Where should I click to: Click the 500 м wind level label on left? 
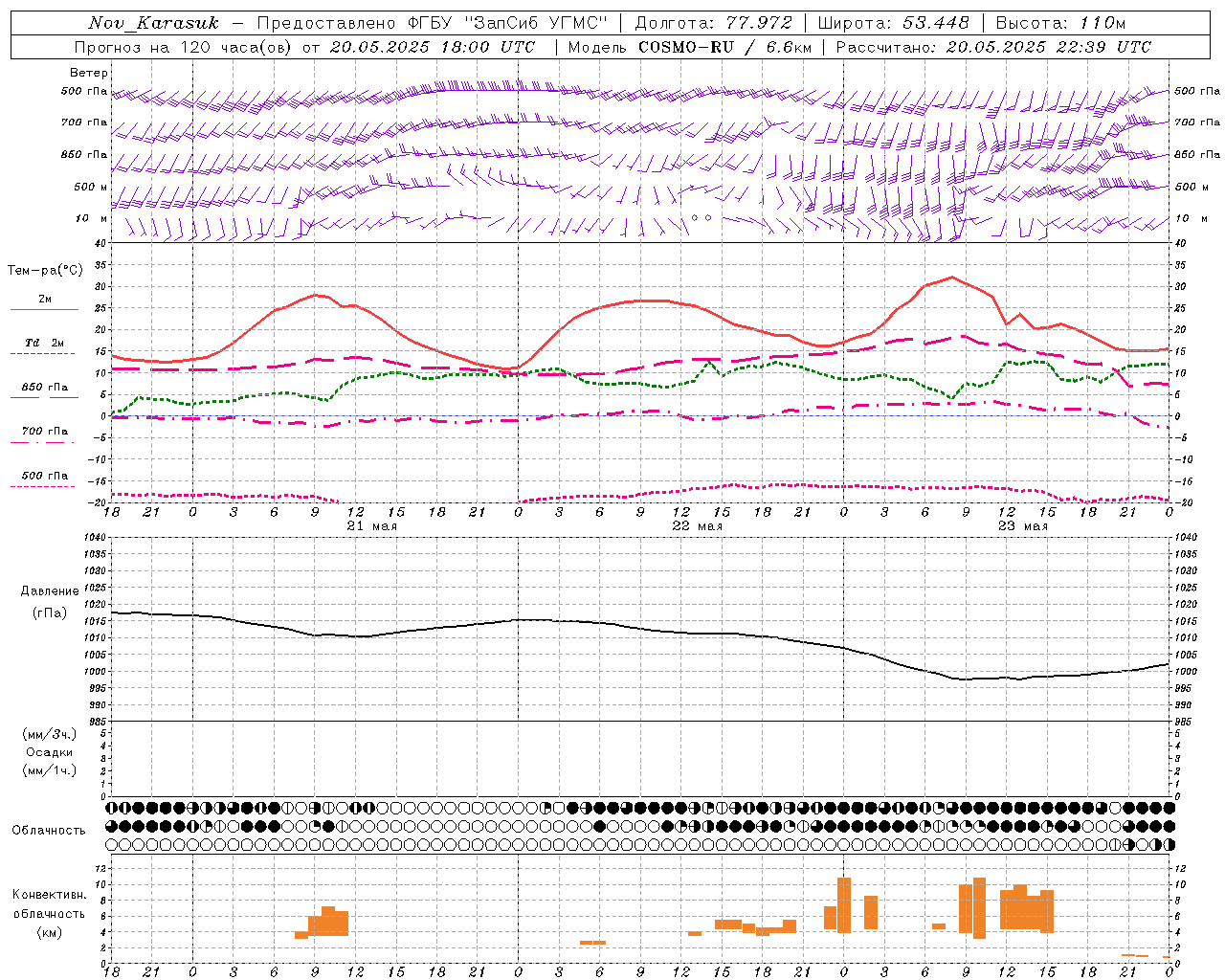[x=91, y=187]
